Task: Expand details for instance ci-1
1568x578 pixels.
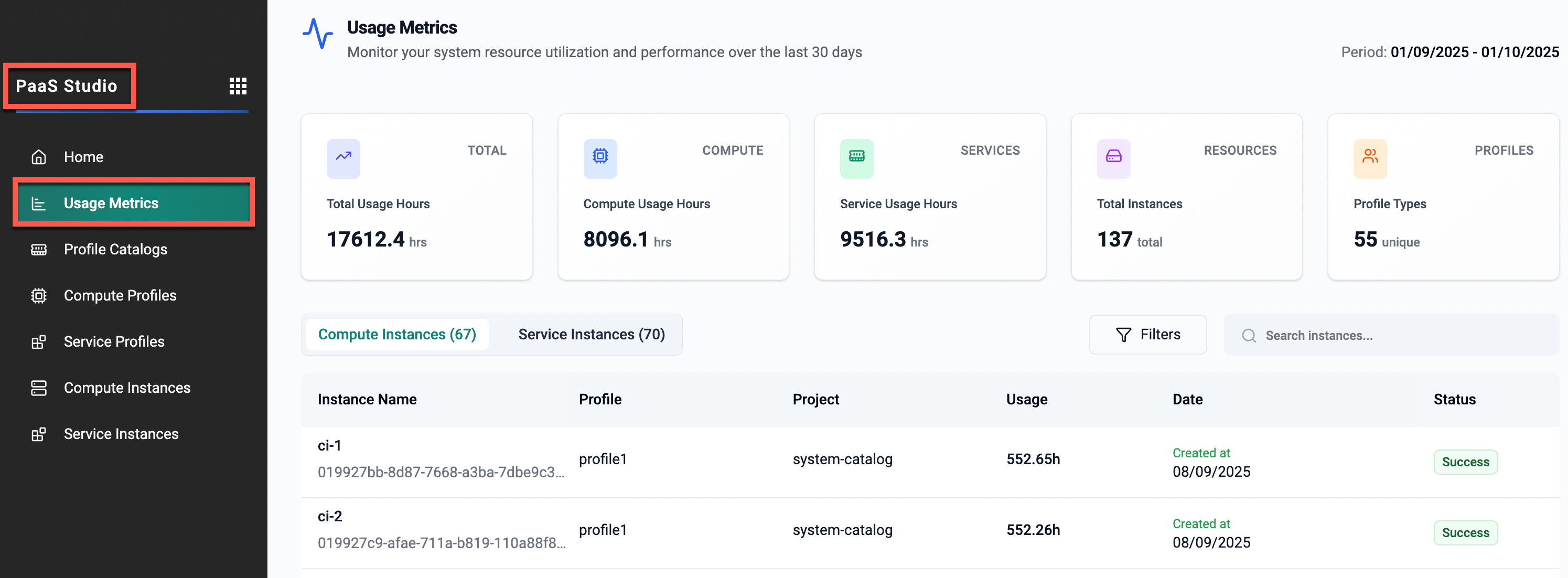Action: 328,445
